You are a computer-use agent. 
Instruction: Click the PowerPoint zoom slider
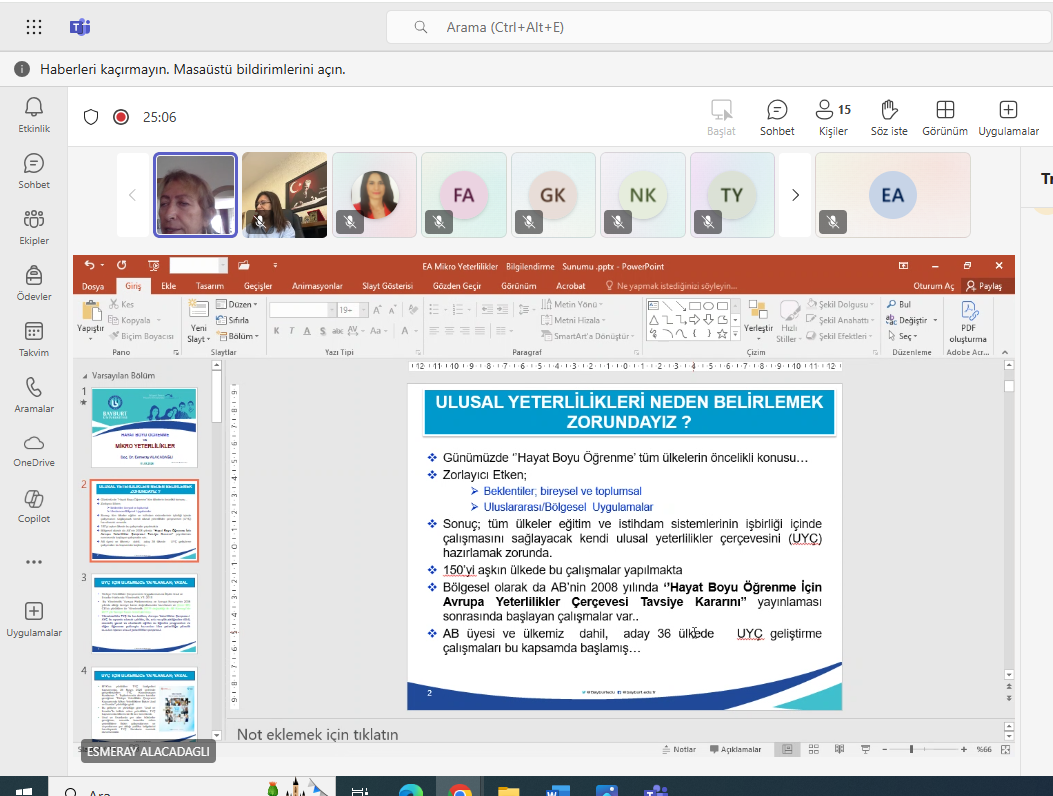[911, 749]
